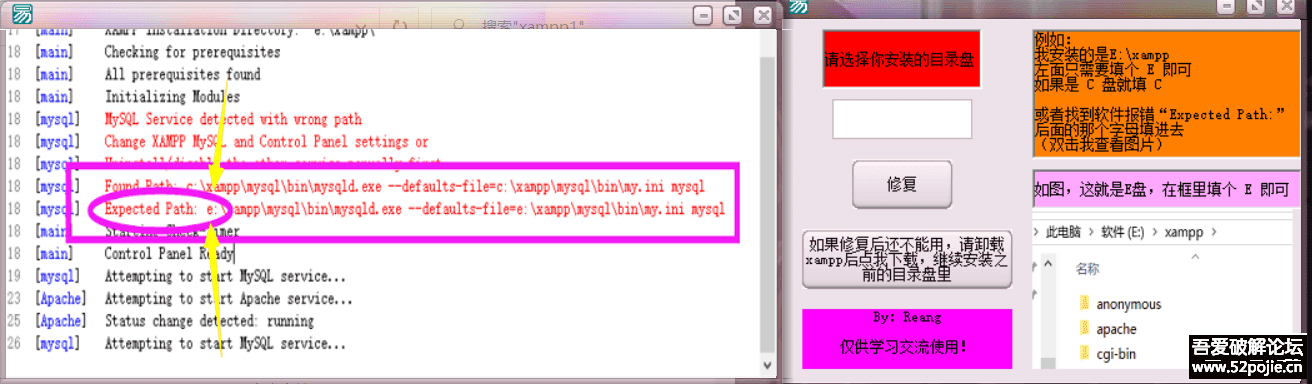Click the 修复 repair button
1312x384 pixels.
(x=902, y=184)
